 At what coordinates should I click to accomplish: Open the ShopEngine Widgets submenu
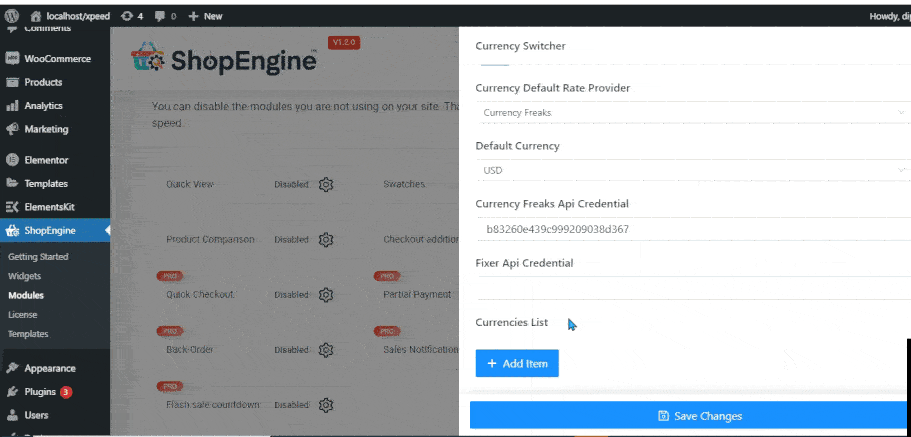(x=24, y=276)
